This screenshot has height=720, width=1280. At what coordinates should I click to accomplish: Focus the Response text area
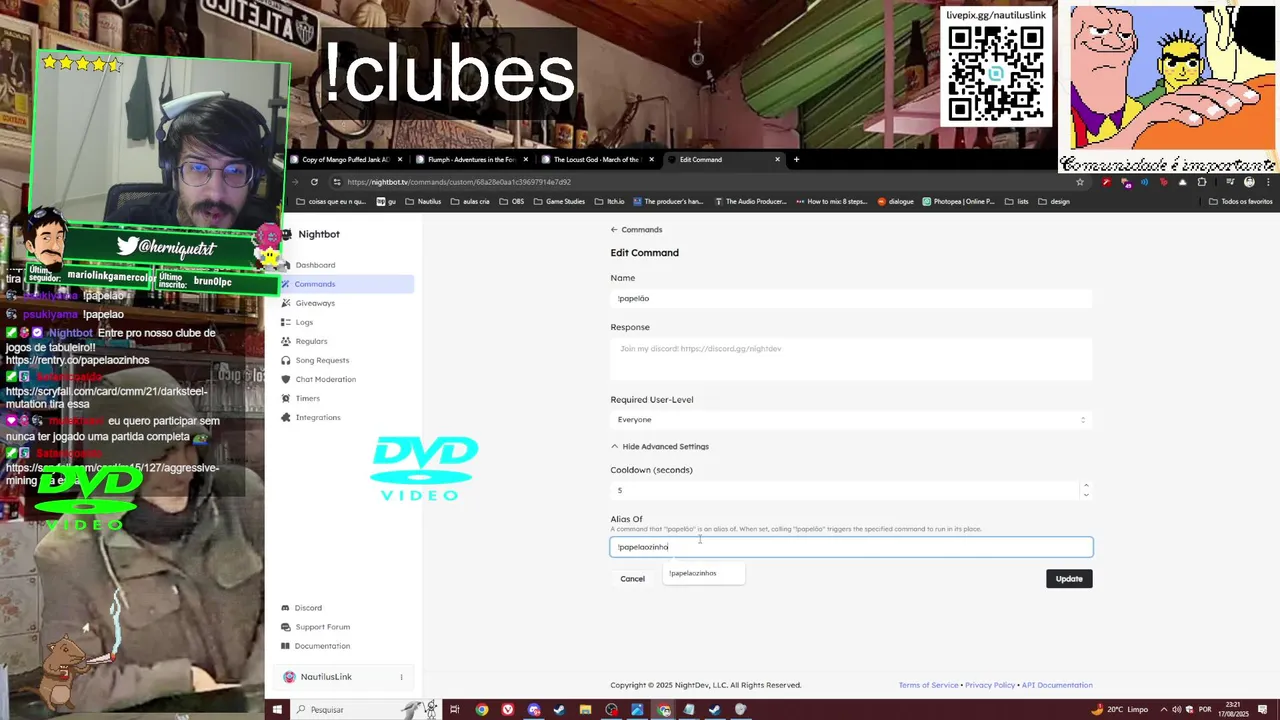pyautogui.click(x=851, y=359)
